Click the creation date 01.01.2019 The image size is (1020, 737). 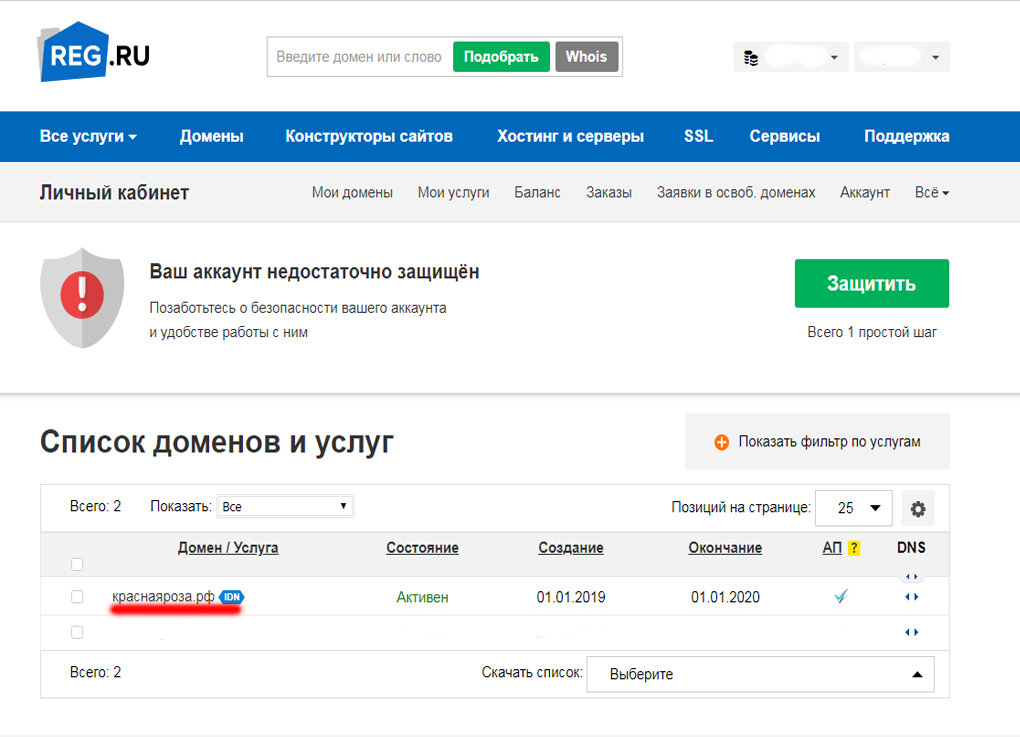pos(570,597)
